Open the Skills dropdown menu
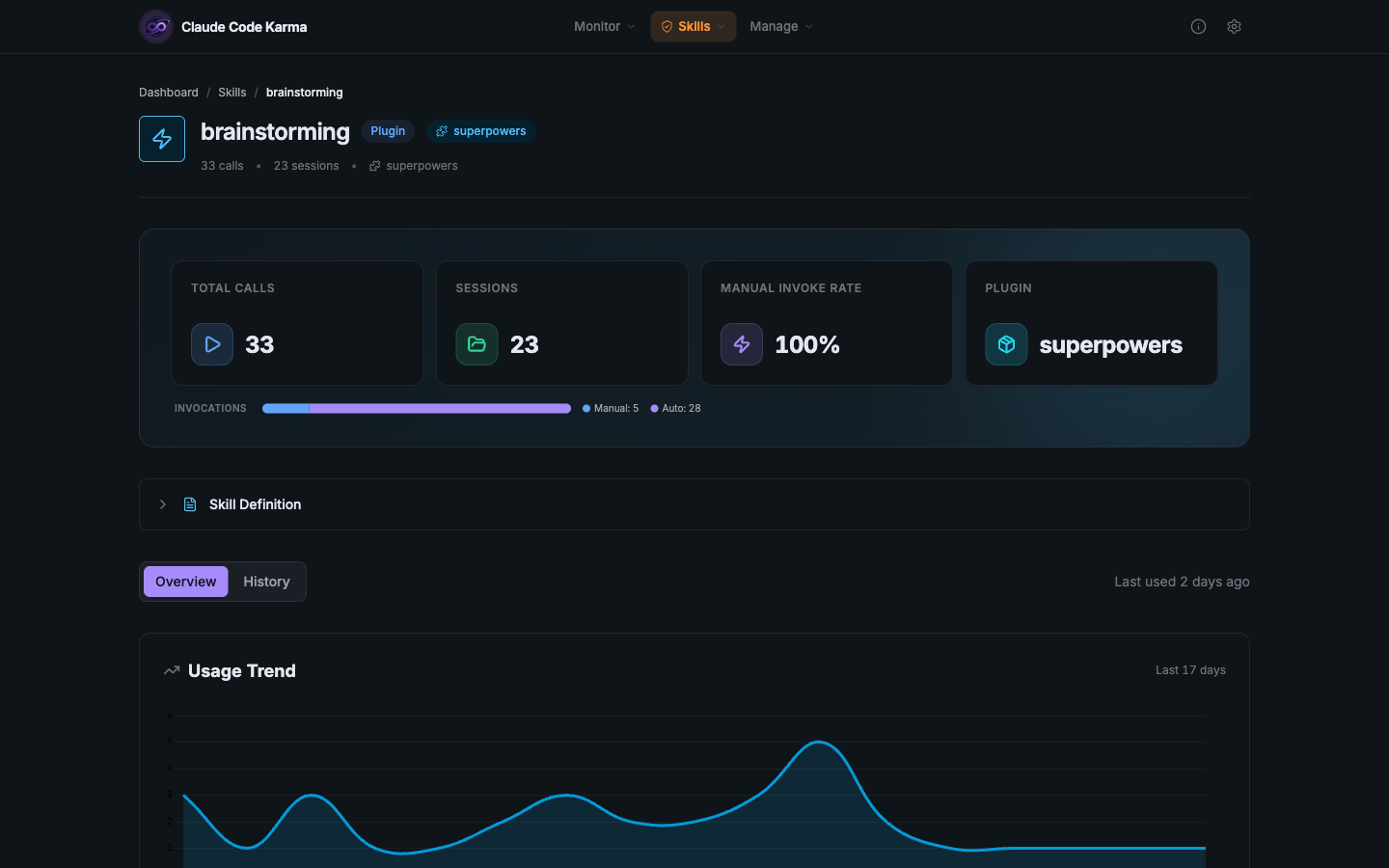This screenshot has width=1389, height=868. tap(694, 27)
